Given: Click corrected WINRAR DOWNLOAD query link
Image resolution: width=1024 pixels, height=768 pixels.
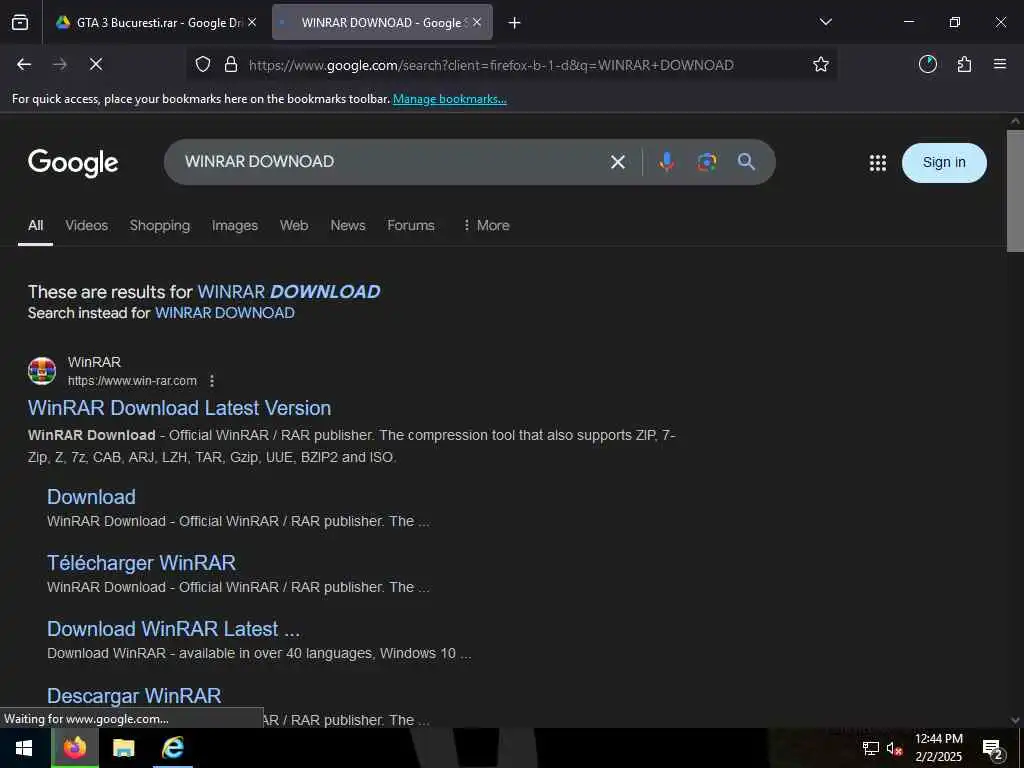Looking at the screenshot, I should coord(289,292).
